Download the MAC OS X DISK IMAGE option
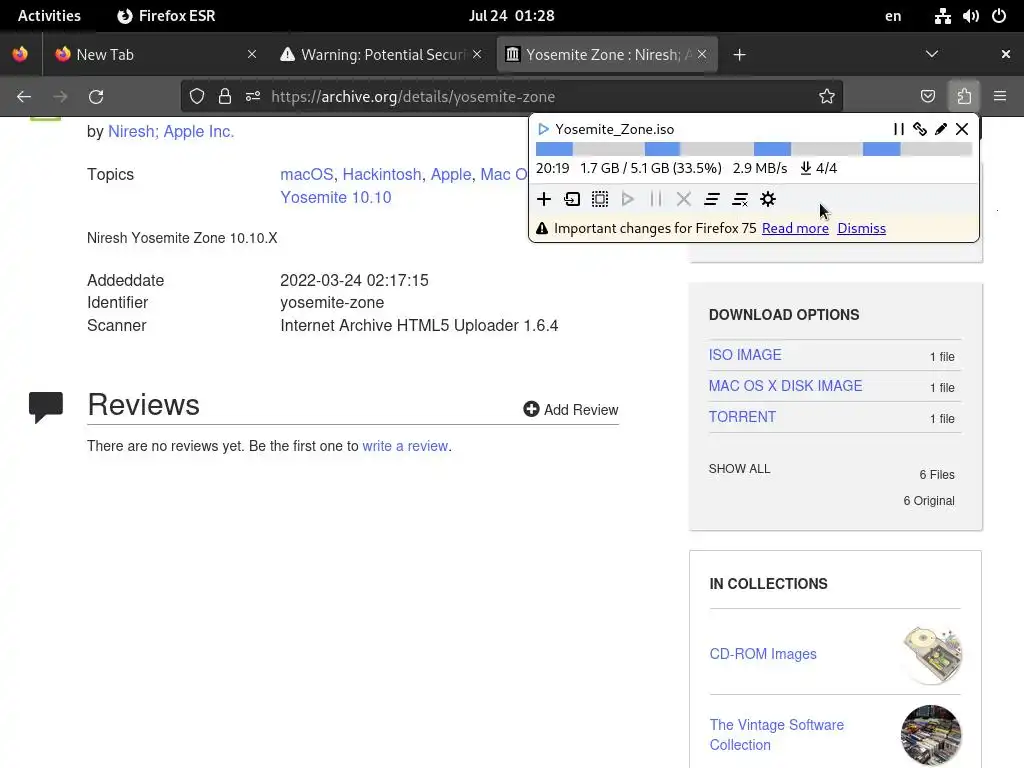 pos(786,386)
